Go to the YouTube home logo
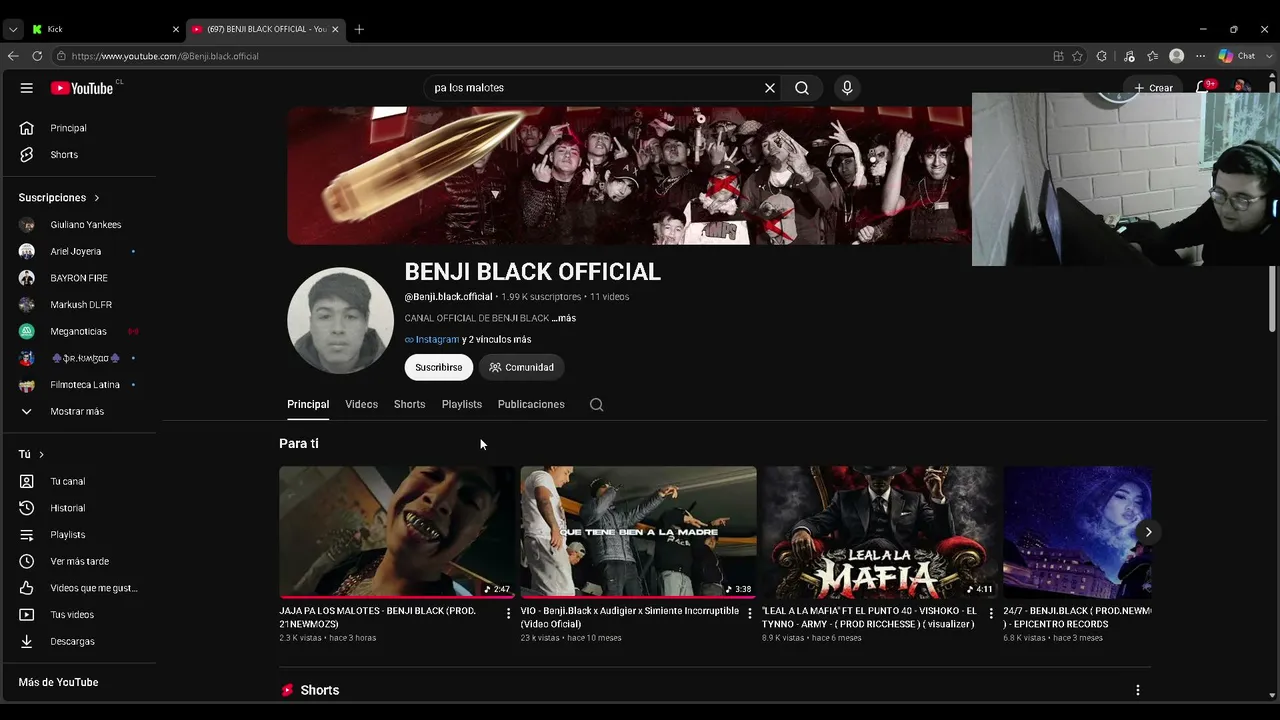This screenshot has height=720, width=1280. pos(82,88)
